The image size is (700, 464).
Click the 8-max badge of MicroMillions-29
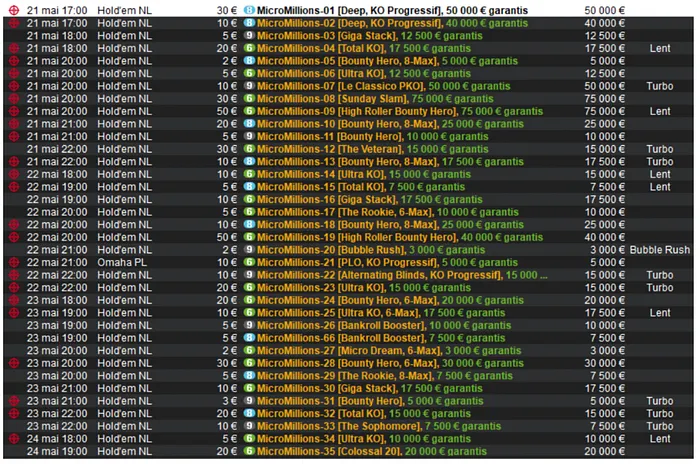tap(249, 376)
